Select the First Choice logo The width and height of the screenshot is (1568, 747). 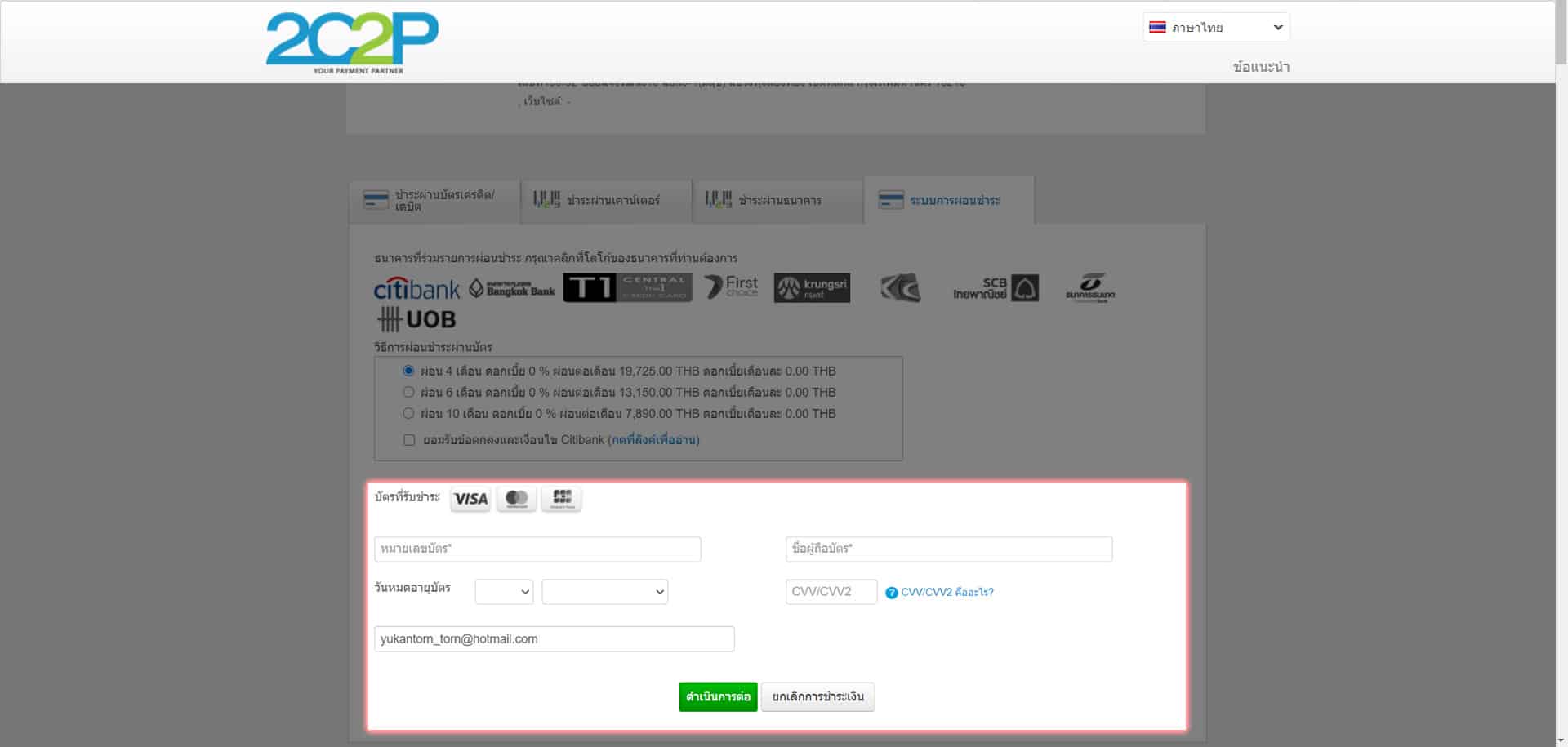click(732, 287)
